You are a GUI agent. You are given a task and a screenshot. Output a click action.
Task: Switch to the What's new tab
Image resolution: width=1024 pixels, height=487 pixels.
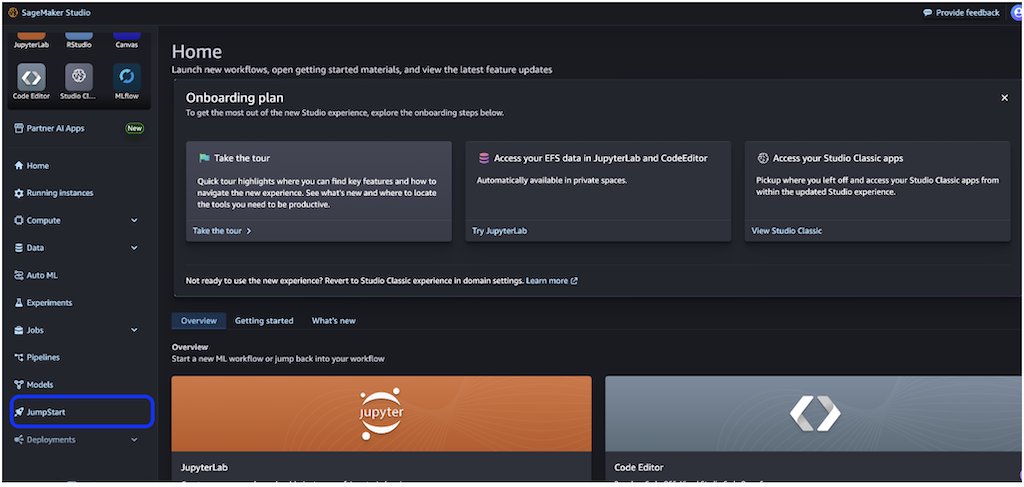point(334,321)
